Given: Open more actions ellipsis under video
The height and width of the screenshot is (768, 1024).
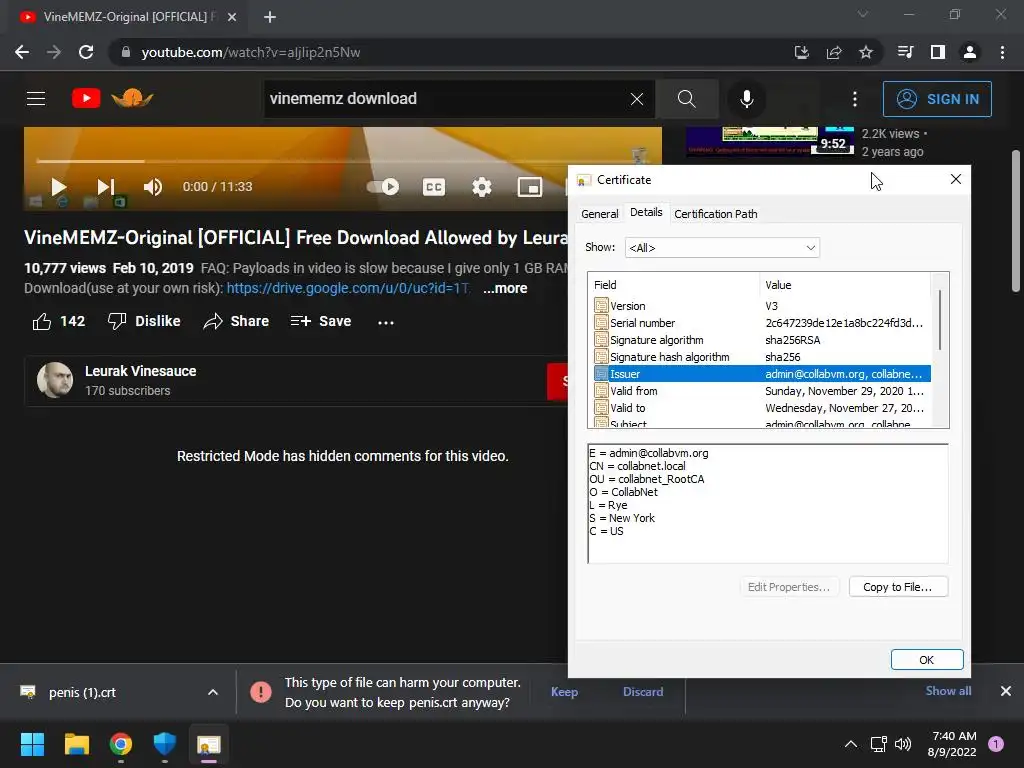Looking at the screenshot, I should click(386, 322).
